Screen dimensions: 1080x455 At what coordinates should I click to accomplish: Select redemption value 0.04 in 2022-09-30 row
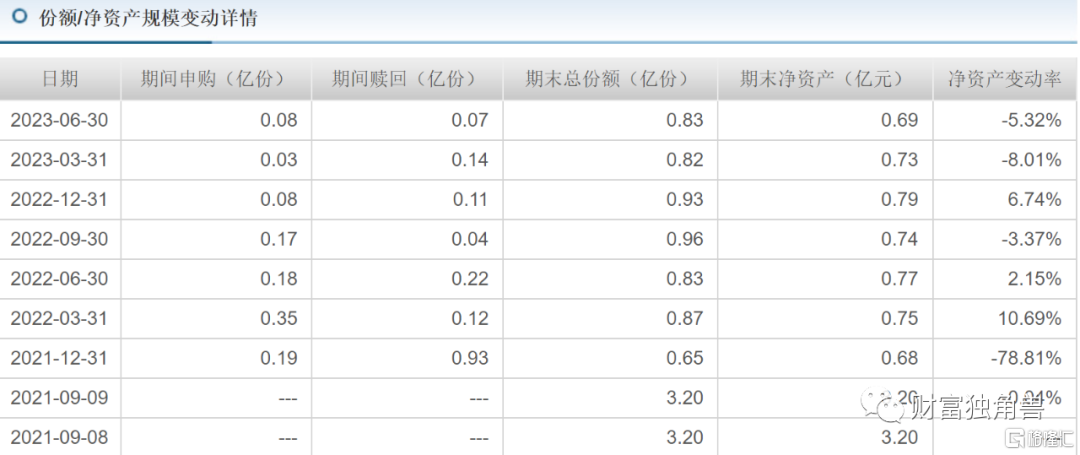pyautogui.click(x=470, y=240)
